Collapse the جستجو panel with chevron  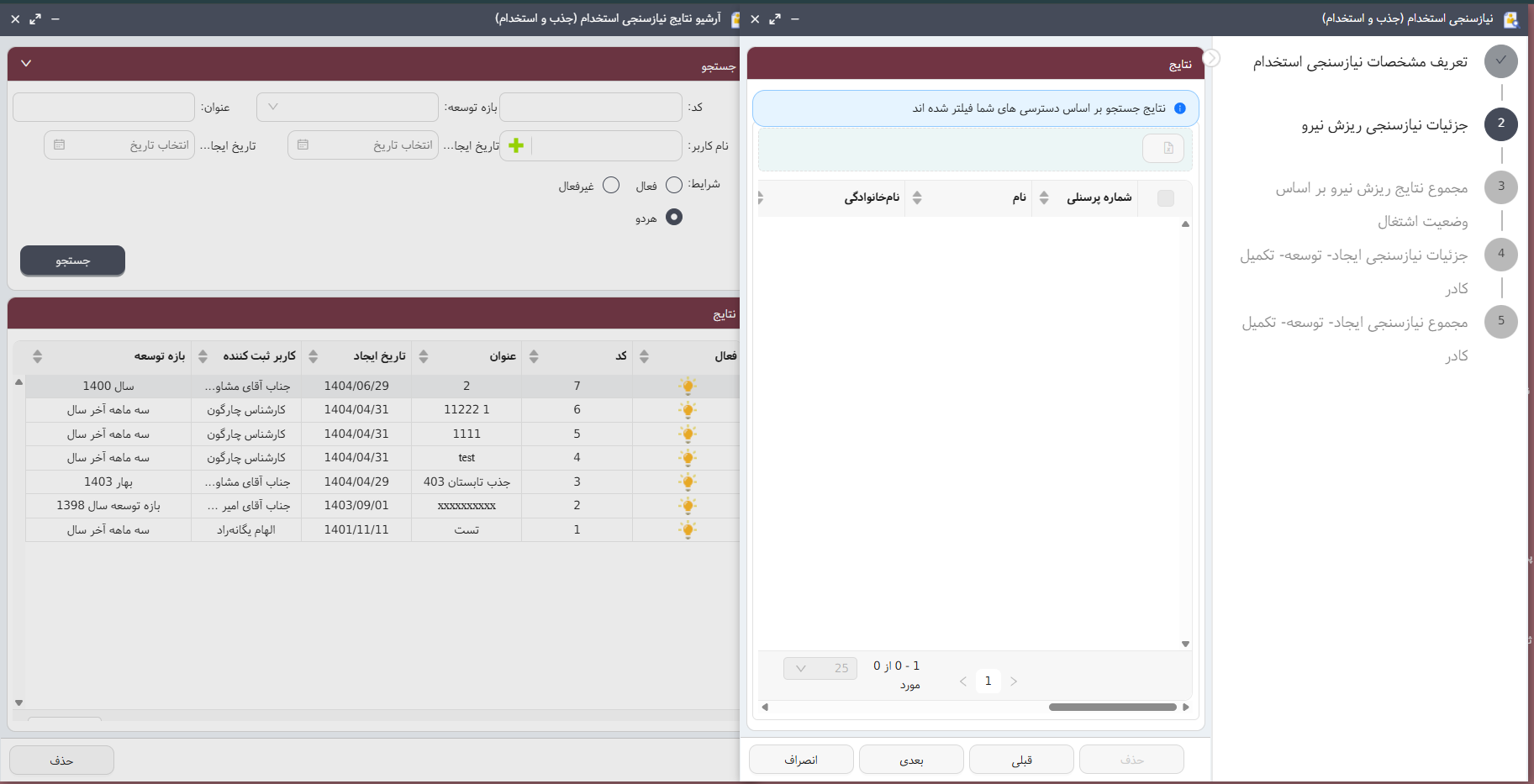(26, 63)
